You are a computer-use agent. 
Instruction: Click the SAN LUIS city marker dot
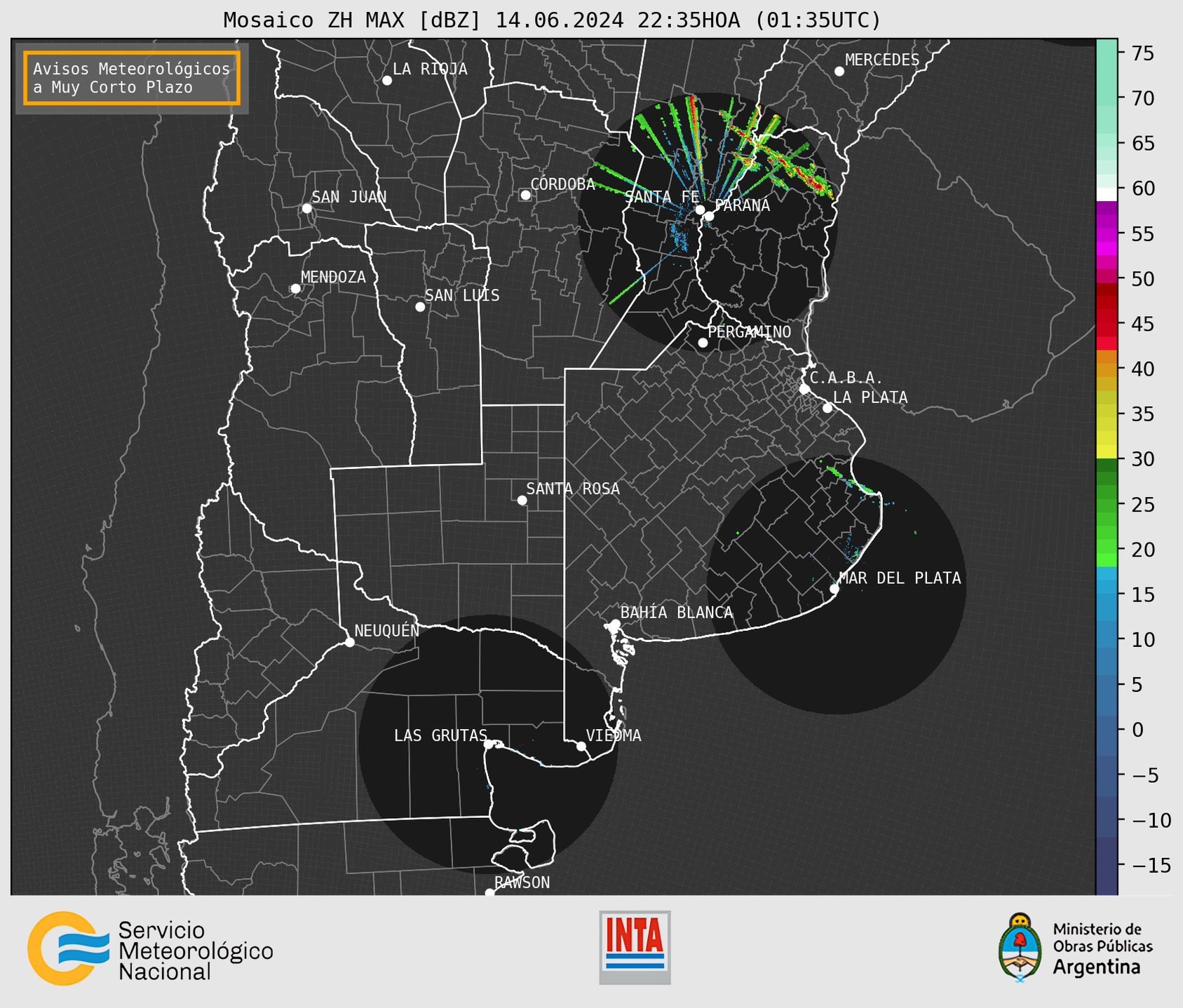coord(420,307)
